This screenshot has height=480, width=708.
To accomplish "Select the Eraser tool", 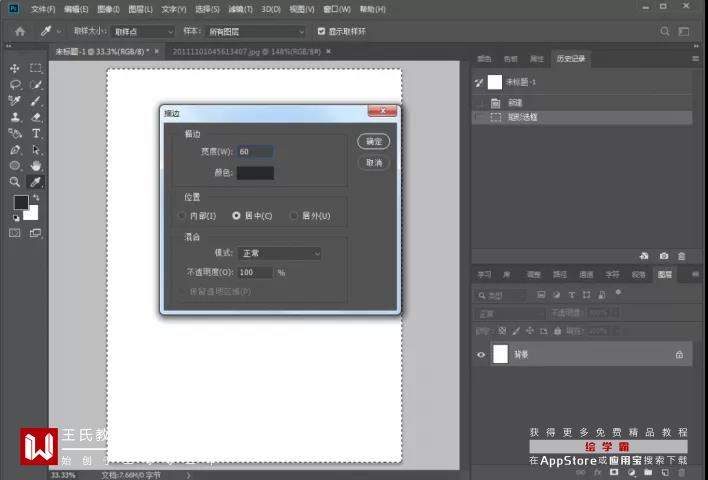I will tap(36, 117).
